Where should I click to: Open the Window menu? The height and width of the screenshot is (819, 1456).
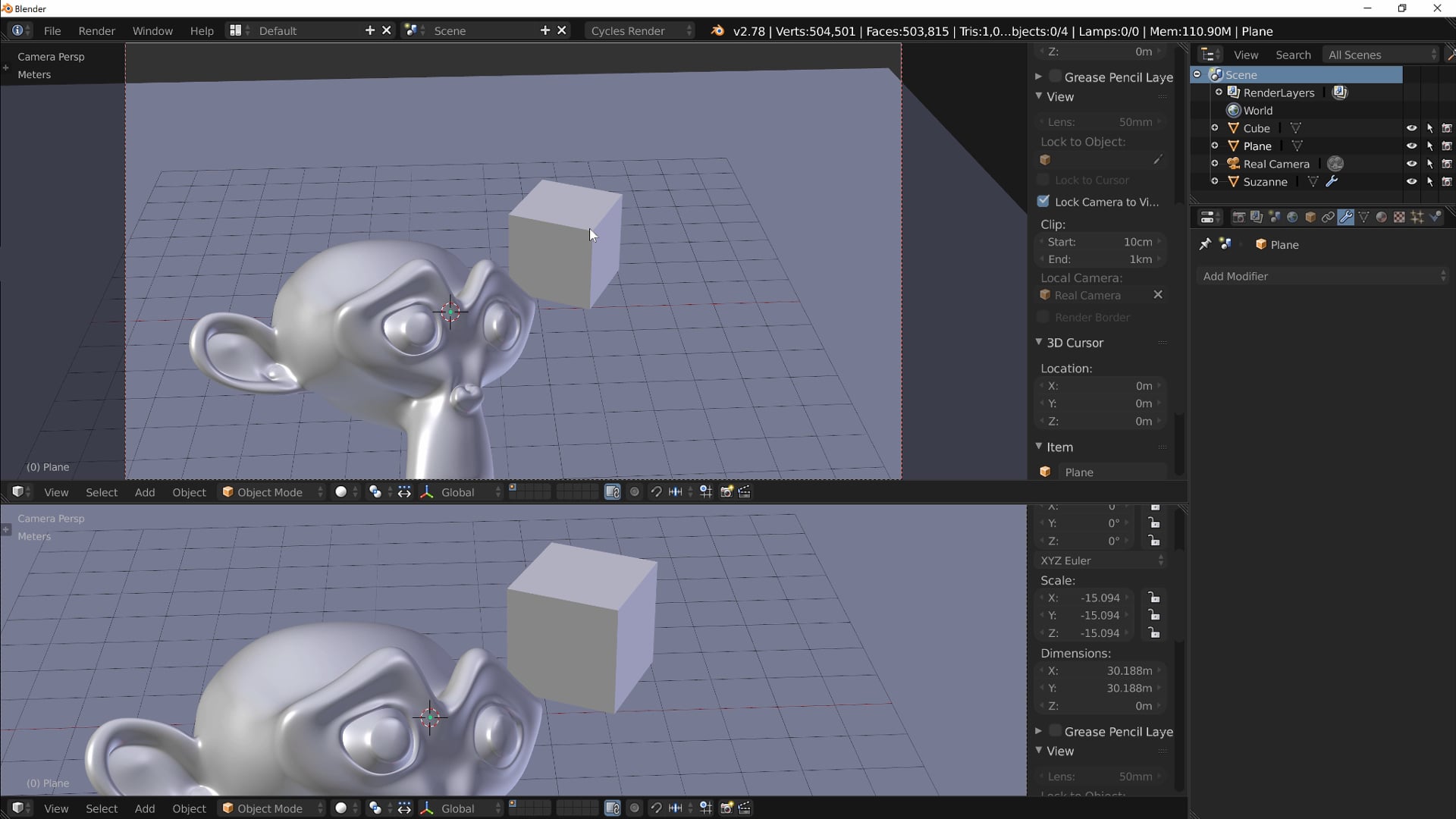[x=152, y=30]
